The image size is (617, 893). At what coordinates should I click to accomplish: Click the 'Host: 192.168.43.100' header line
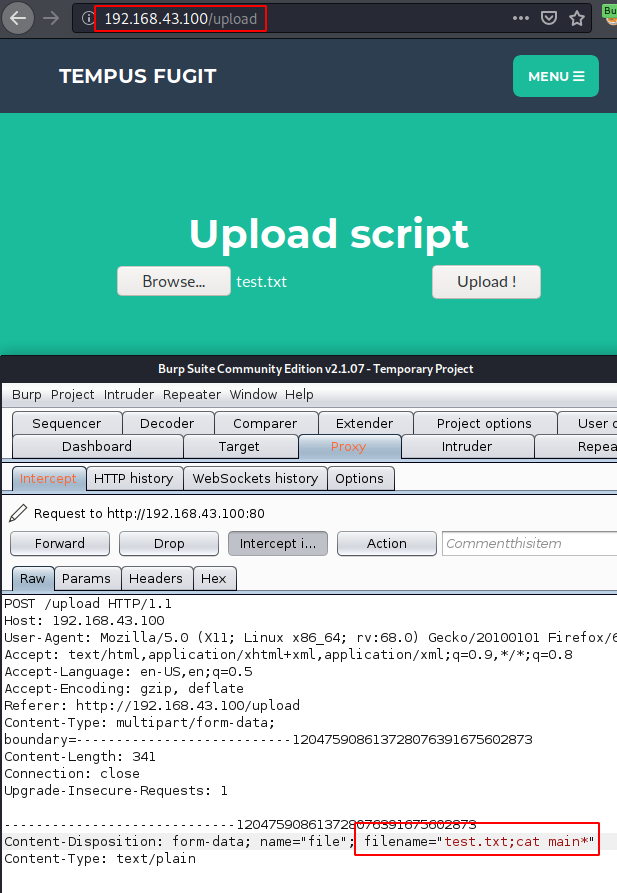pos(84,620)
